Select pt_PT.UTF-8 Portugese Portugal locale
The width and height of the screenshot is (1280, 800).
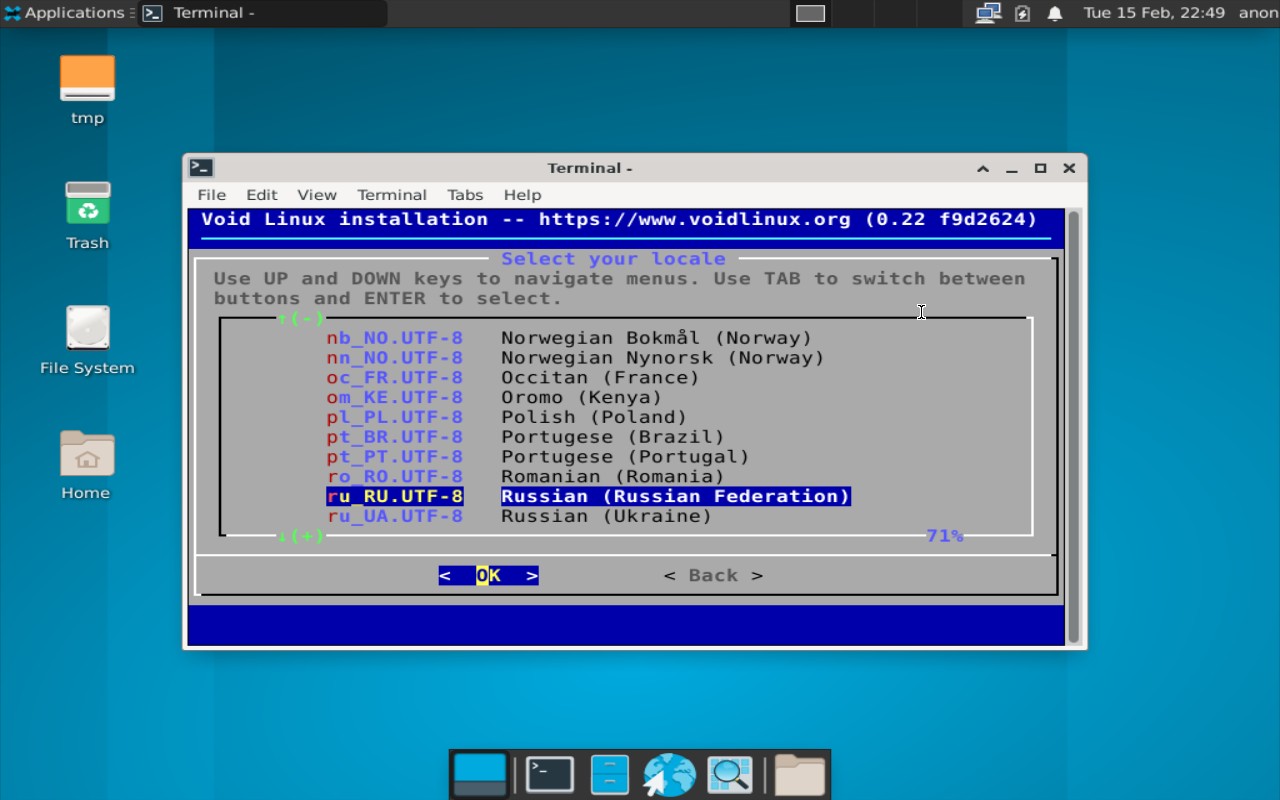tap(538, 457)
